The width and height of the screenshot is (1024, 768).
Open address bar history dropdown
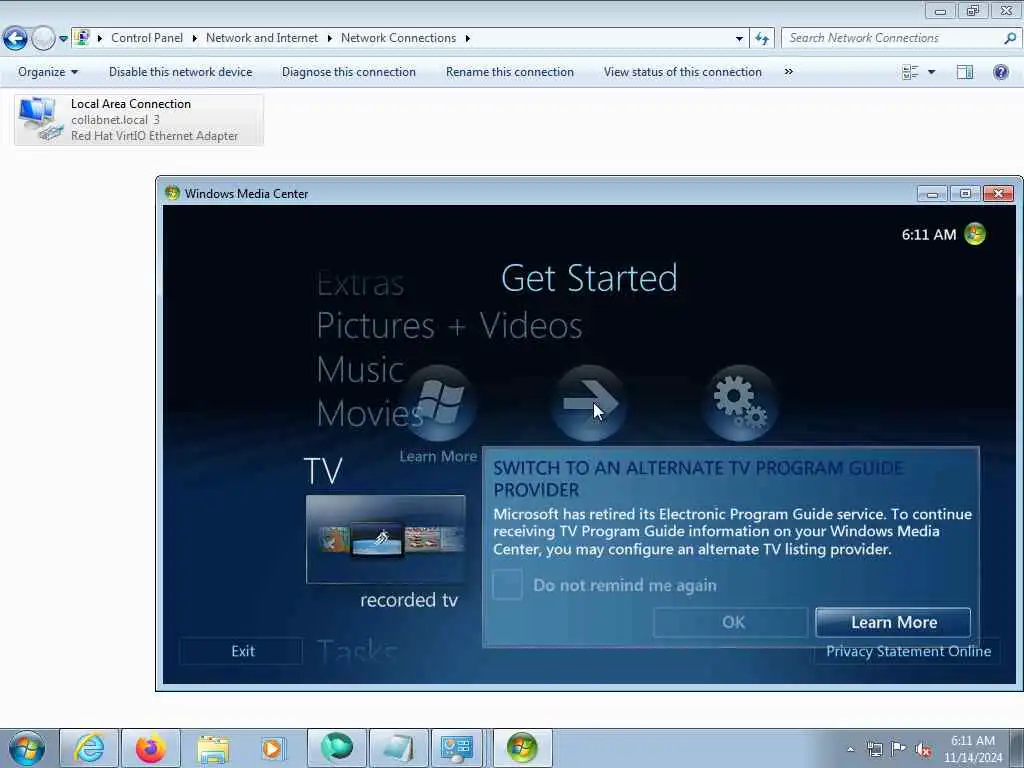tap(739, 39)
